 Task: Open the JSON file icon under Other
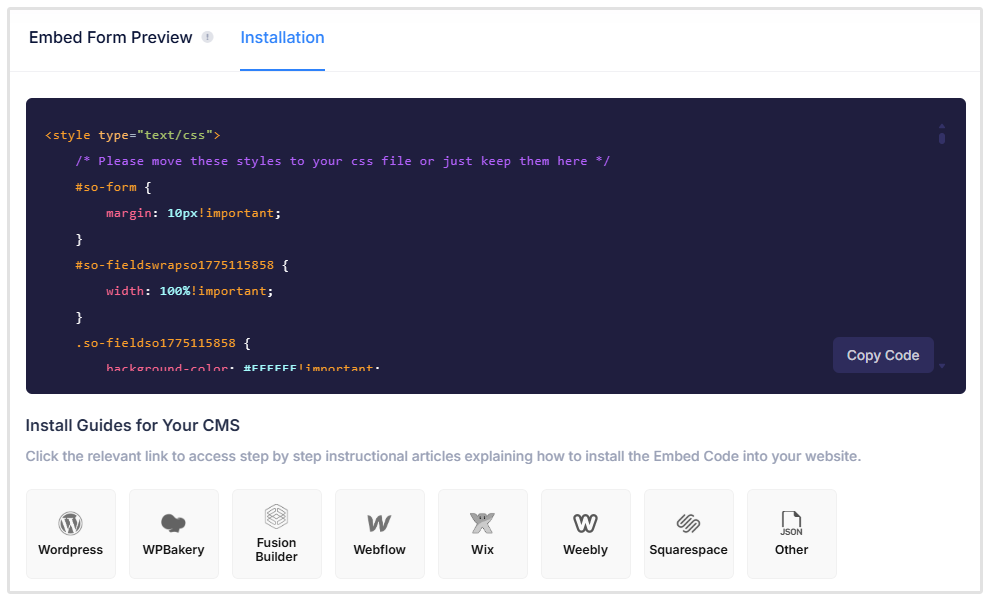(791, 520)
